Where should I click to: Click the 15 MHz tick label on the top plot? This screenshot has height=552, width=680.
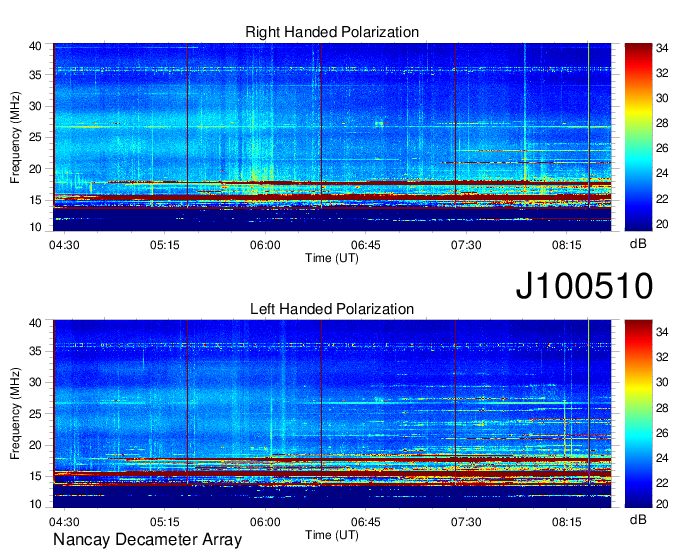pyautogui.click(x=35, y=200)
